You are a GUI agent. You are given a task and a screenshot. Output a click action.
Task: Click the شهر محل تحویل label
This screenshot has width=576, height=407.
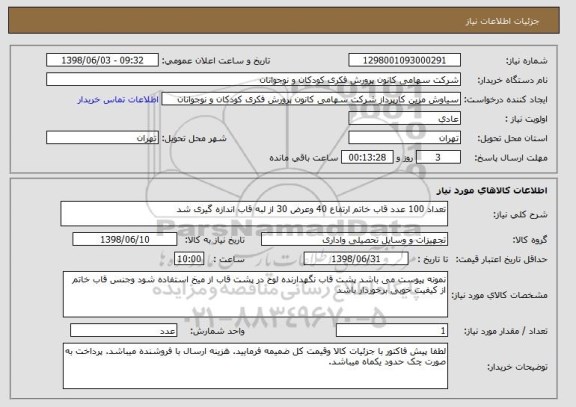194,138
